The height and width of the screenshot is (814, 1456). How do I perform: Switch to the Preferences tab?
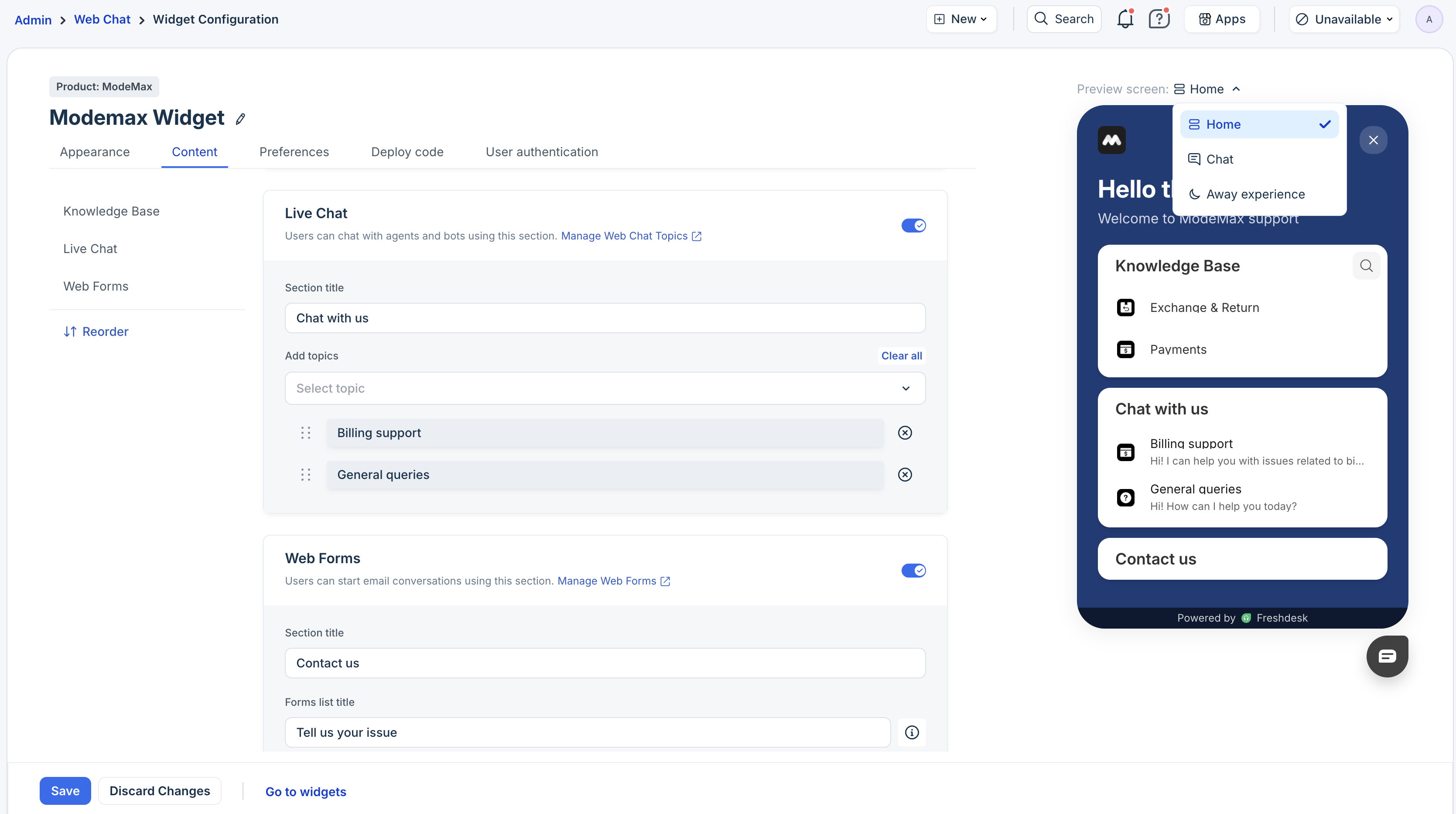point(294,152)
